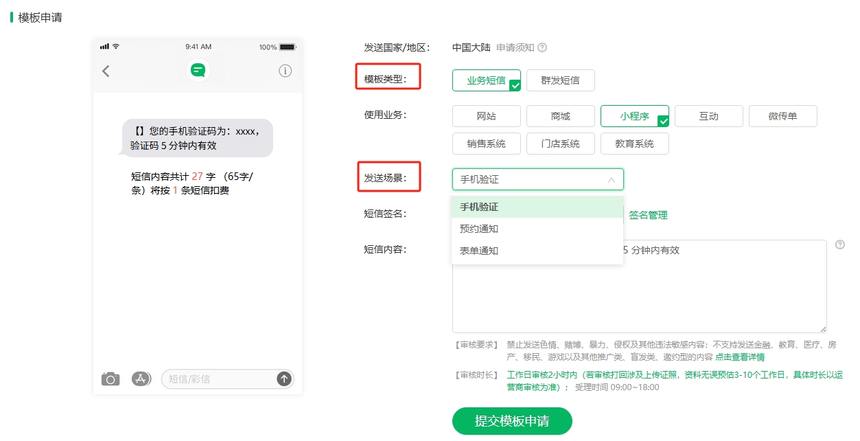
Task: Click the 模板申请 section heading
Action: [x=40, y=18]
